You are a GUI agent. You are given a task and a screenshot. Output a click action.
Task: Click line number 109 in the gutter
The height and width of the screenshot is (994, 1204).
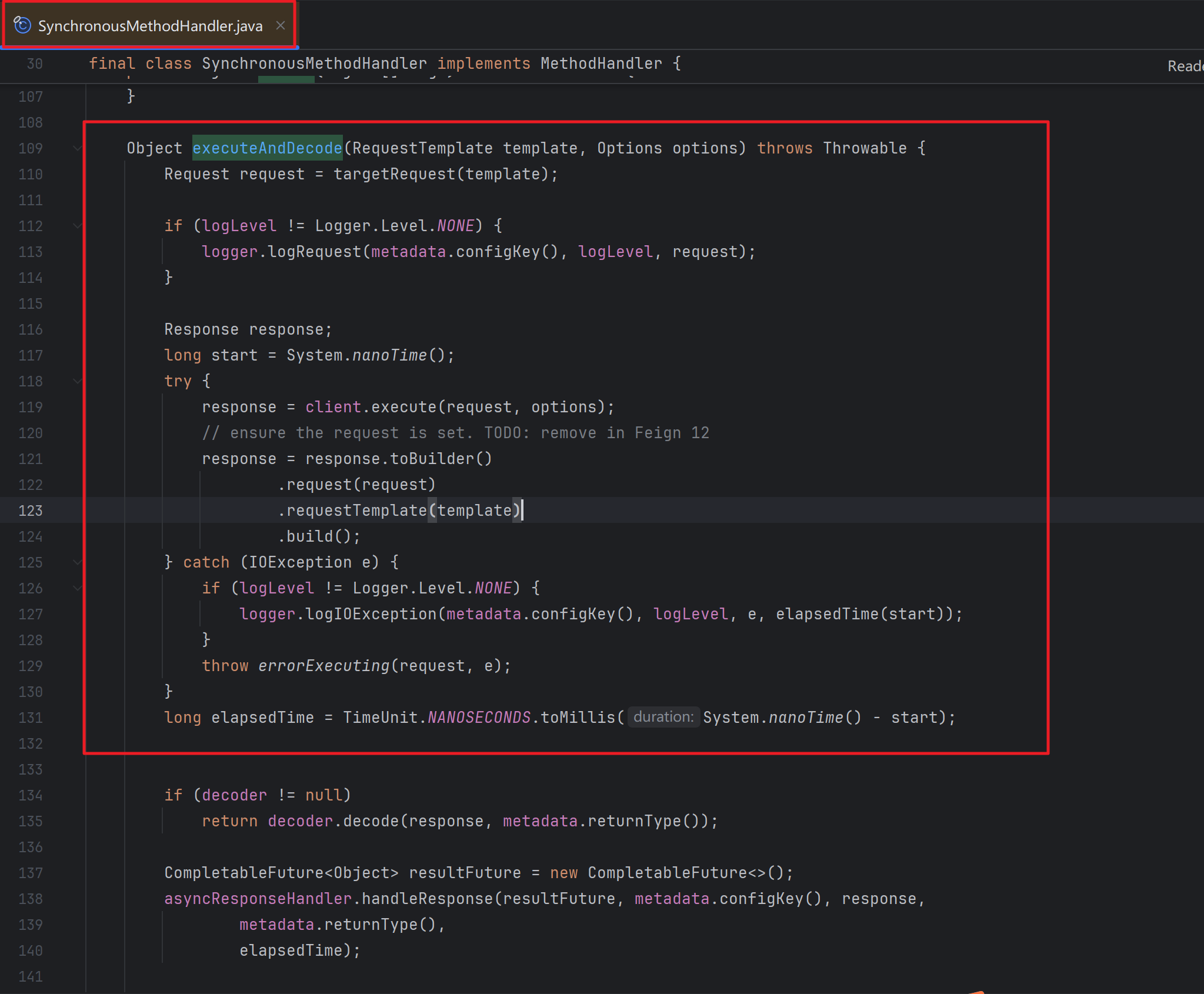[31, 148]
